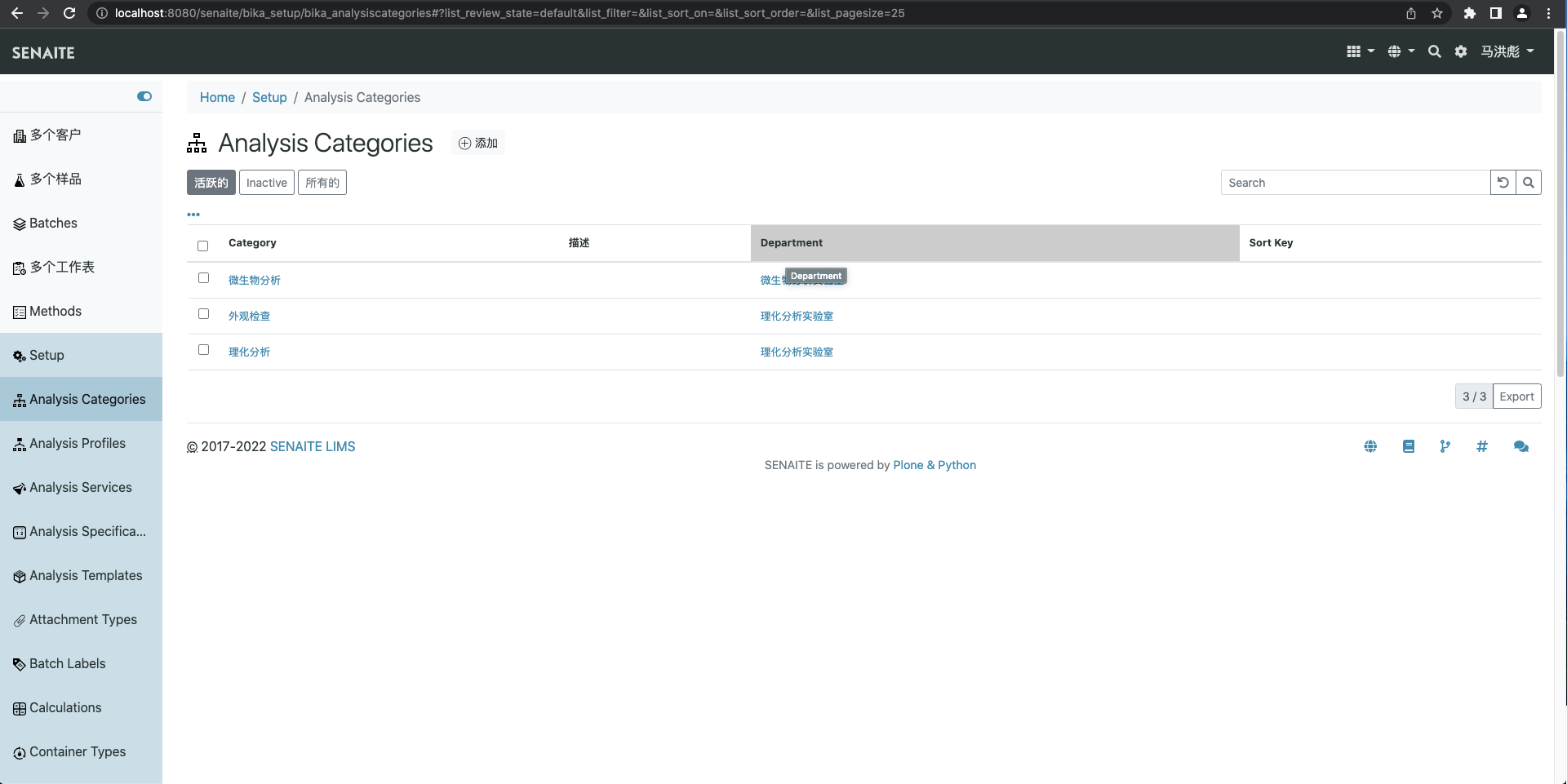The height and width of the screenshot is (784, 1567).
Task: Open Analysis Profiles sidebar item
Action: point(81,443)
